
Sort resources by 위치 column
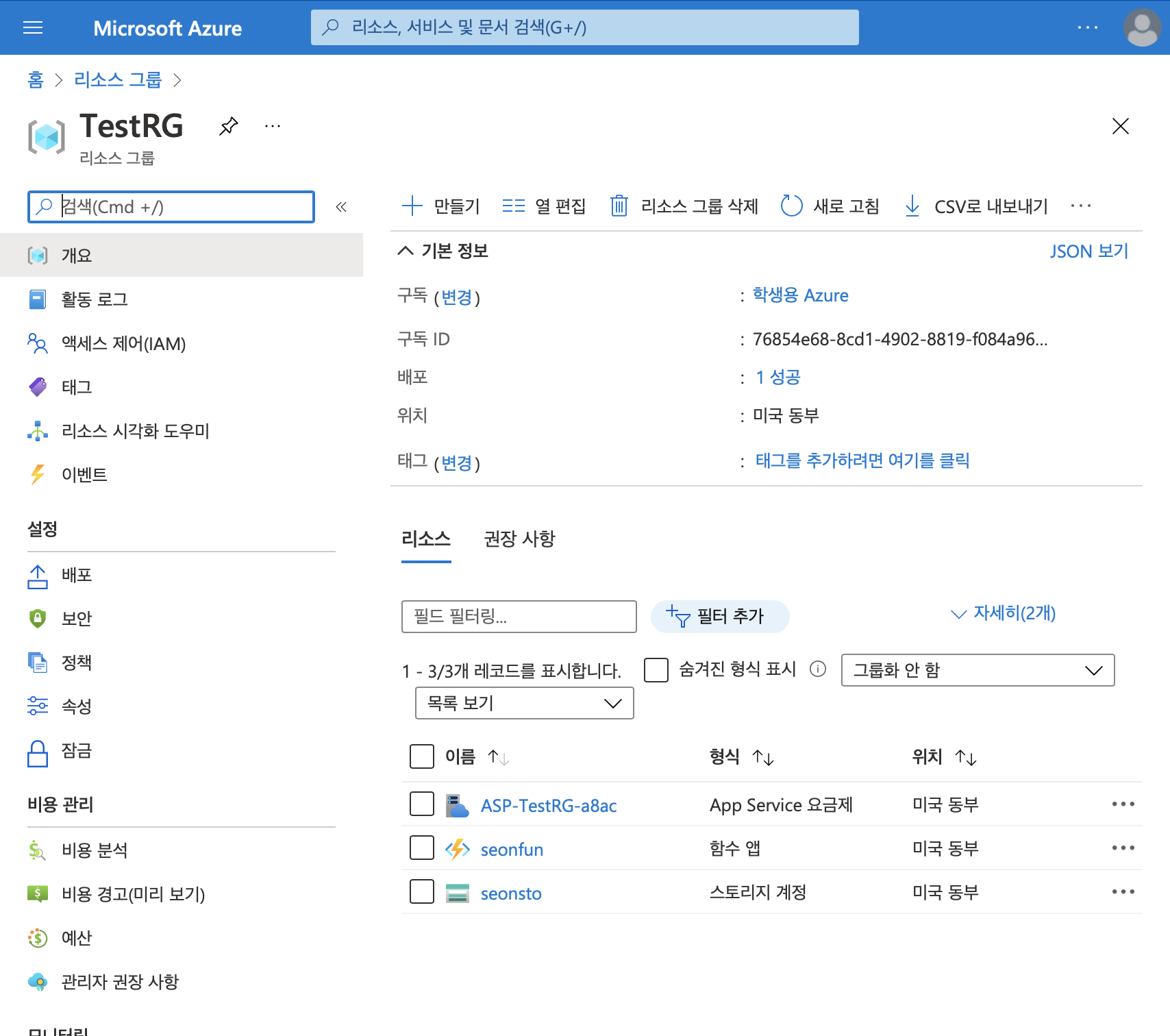[x=945, y=757]
